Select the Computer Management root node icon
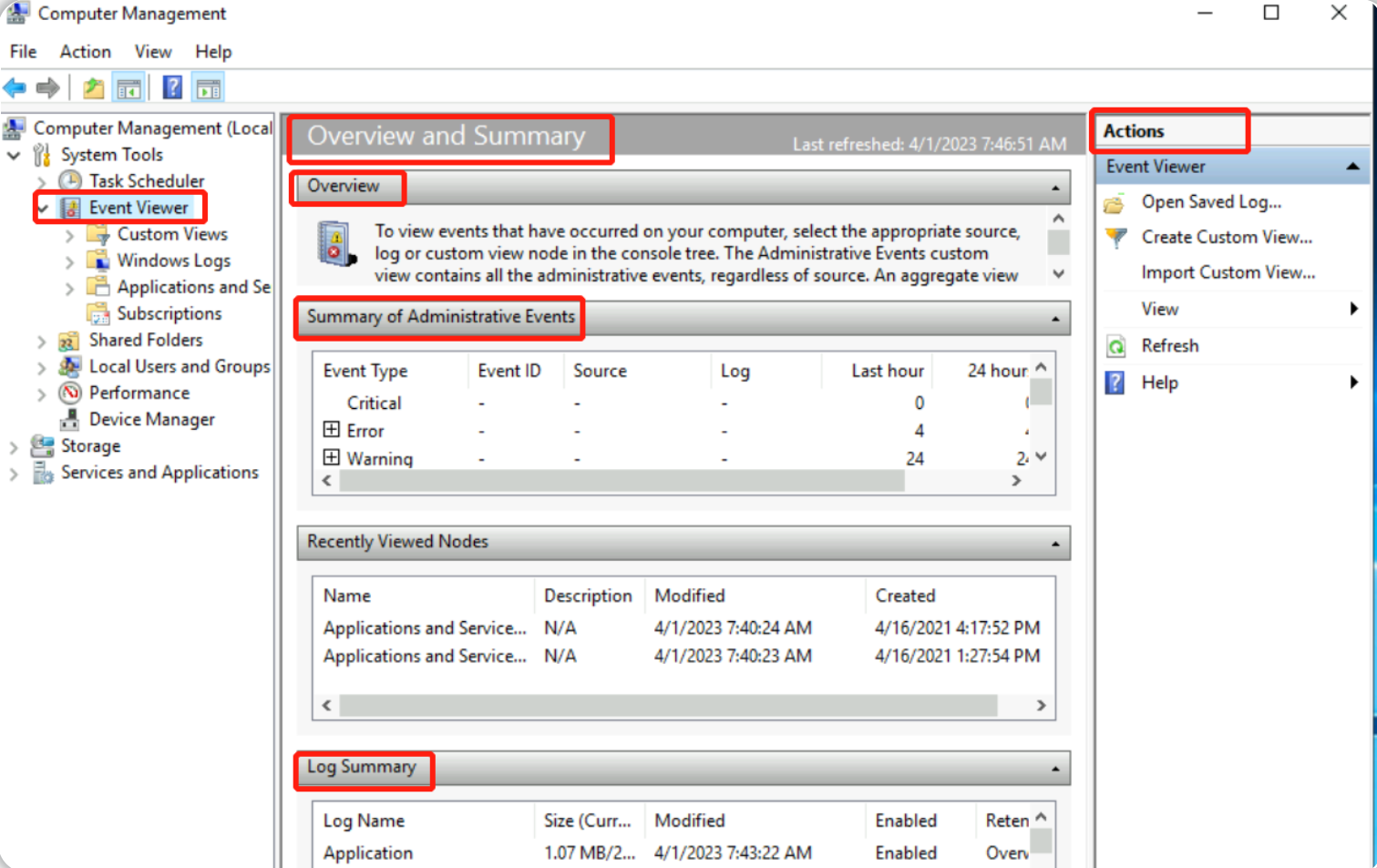 coord(14,128)
